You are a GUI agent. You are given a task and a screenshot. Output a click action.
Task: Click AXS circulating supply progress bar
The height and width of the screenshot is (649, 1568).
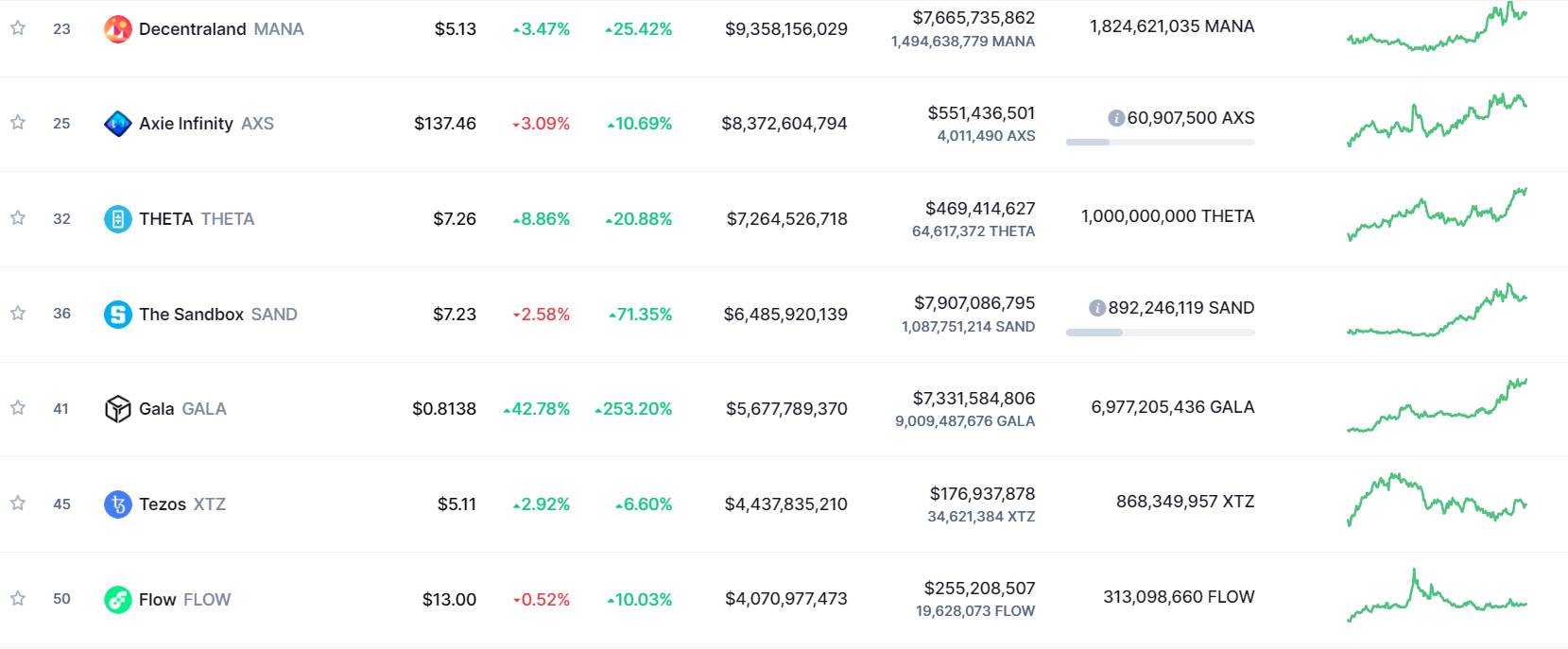point(1161,142)
